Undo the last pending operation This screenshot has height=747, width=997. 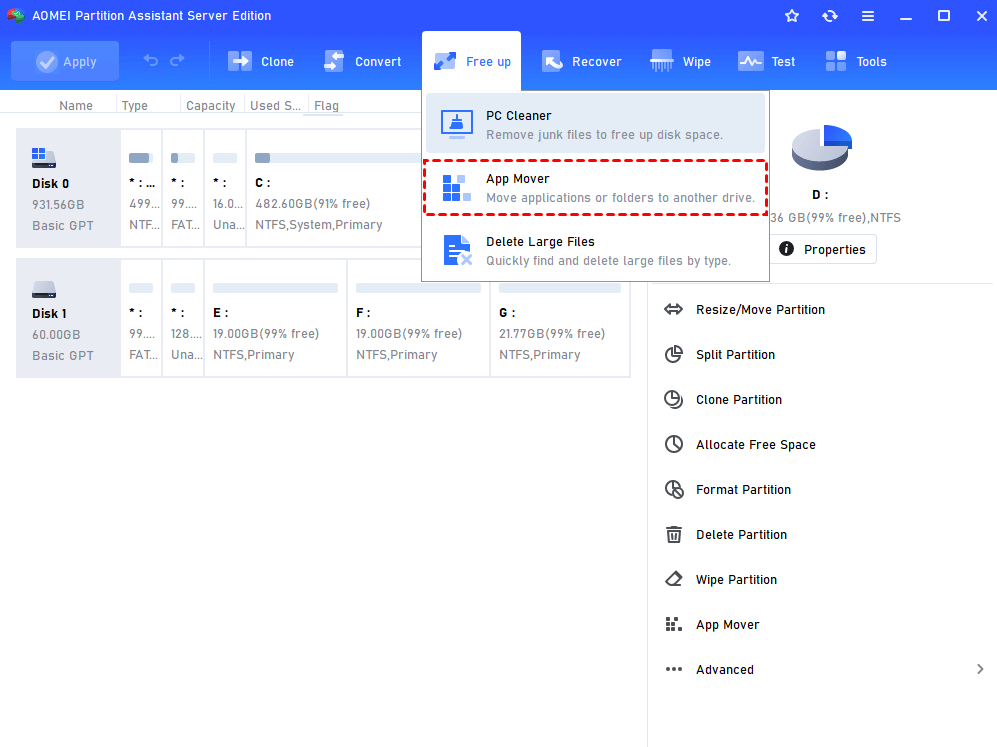(x=151, y=60)
